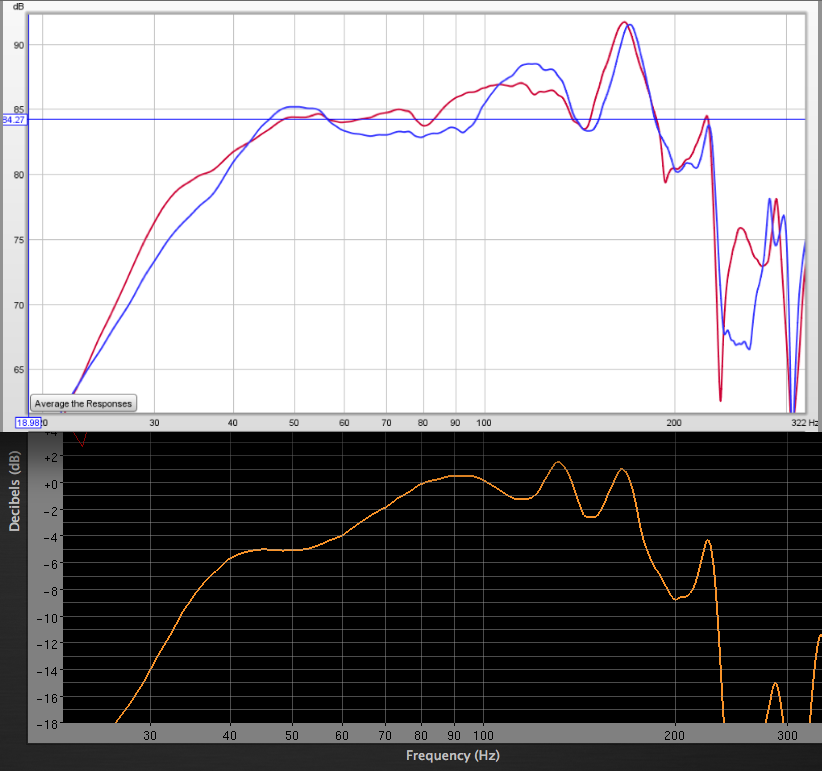This screenshot has width=822, height=771.
Task: Click the 300 Hz tick on lower graph axis
Action: coord(786,735)
